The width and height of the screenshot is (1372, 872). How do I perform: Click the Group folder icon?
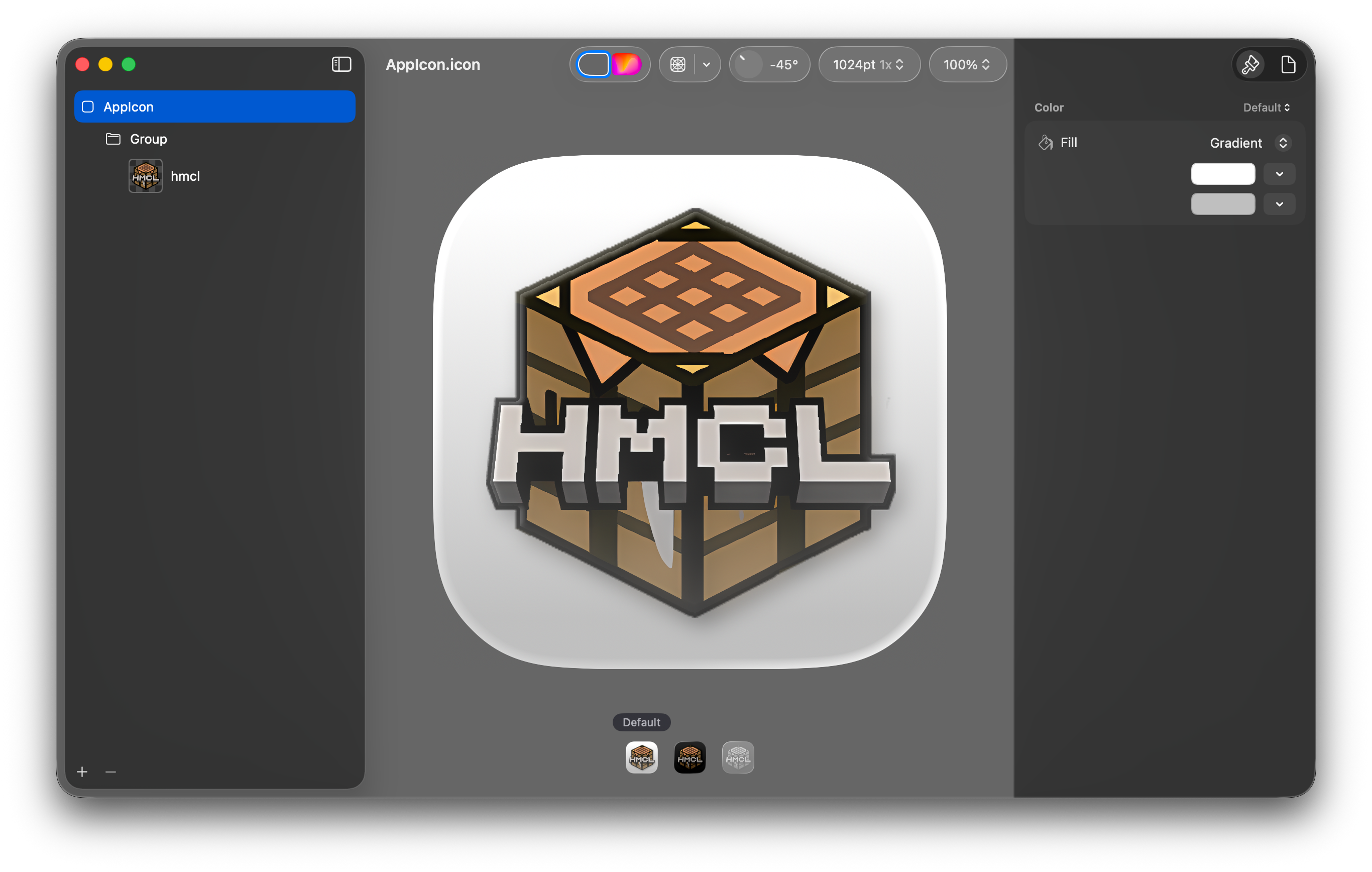[113, 139]
